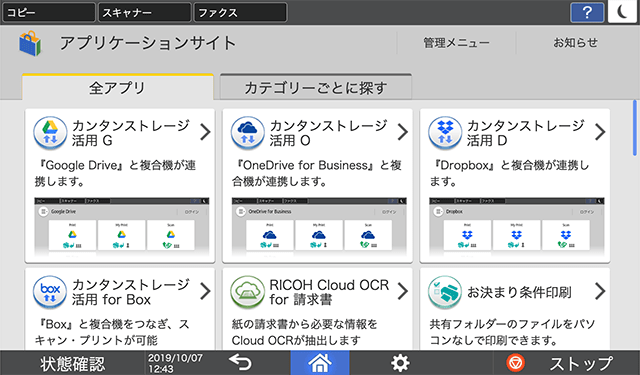Screen dimensions: 640x375
Task: Expand カンタンストレージ活用 G with its chevron
Action: [x=205, y=132]
